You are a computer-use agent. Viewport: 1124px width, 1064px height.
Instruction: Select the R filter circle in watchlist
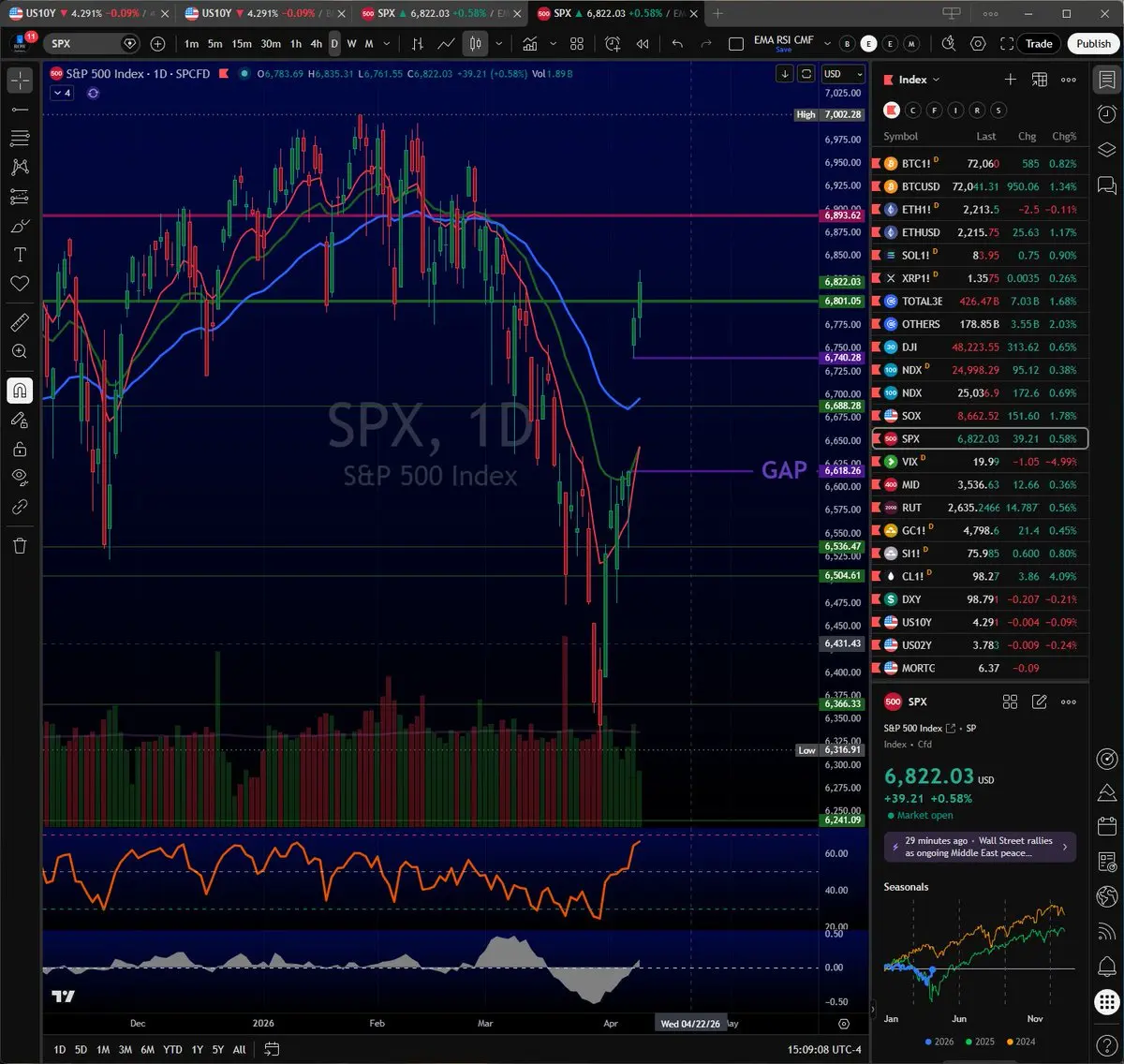pos(977,111)
